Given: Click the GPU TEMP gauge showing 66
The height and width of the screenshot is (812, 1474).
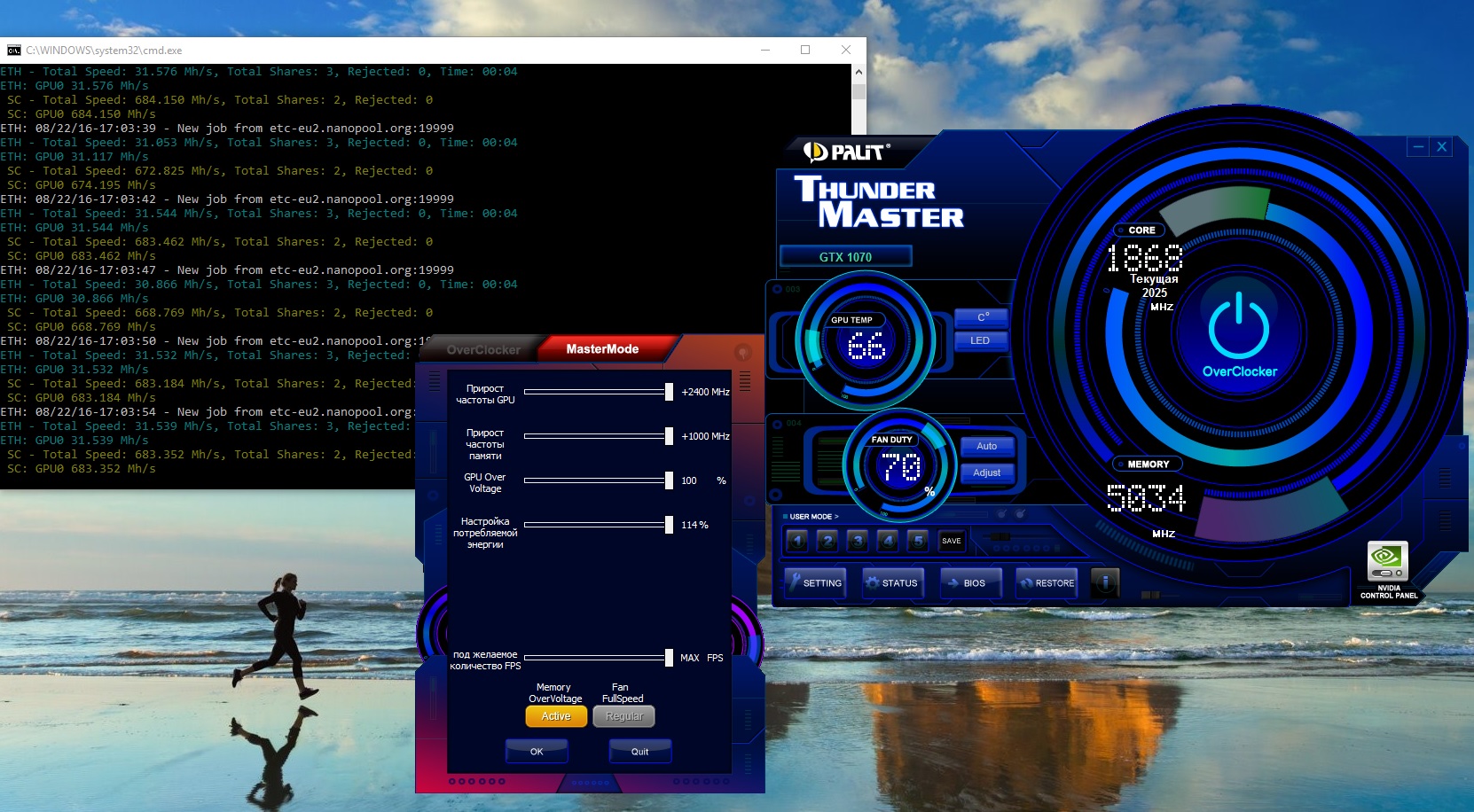Looking at the screenshot, I should (866, 341).
